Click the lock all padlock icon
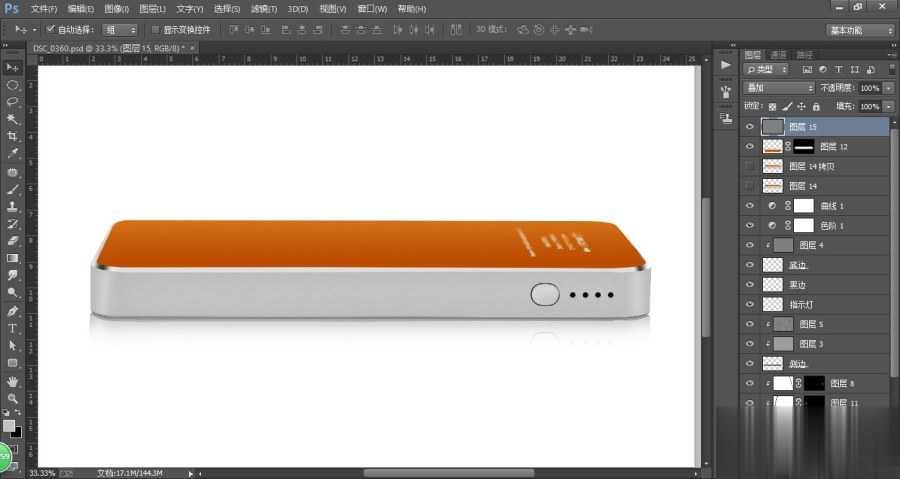 coord(816,107)
